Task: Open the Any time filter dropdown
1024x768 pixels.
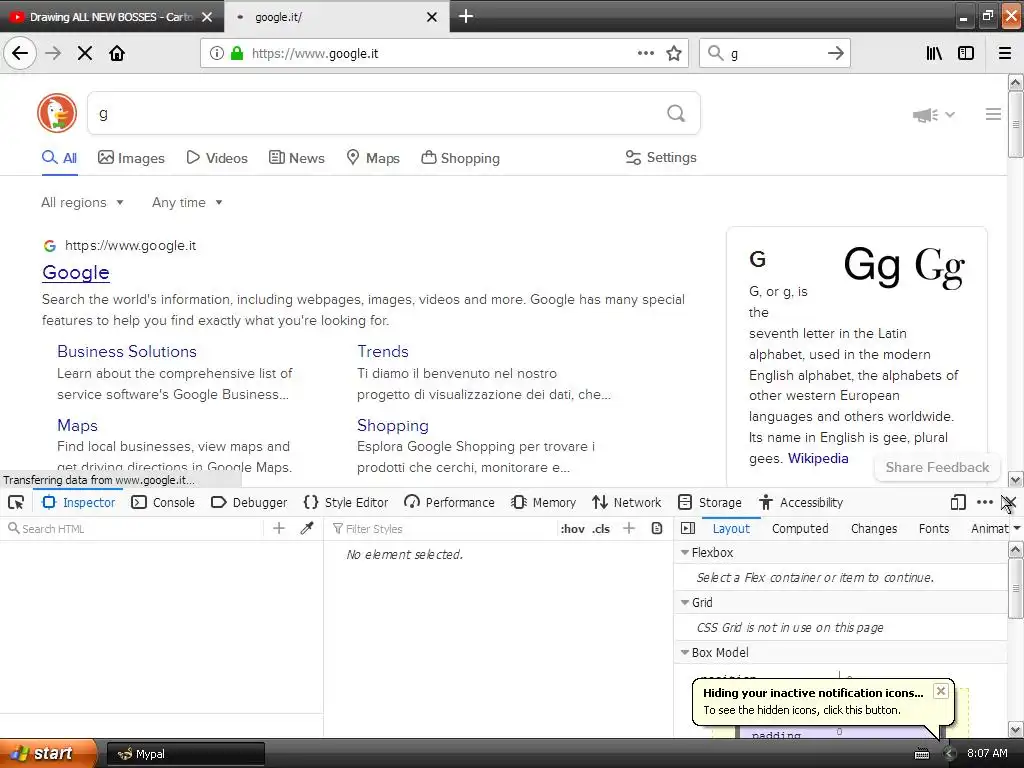Action: coord(187,202)
